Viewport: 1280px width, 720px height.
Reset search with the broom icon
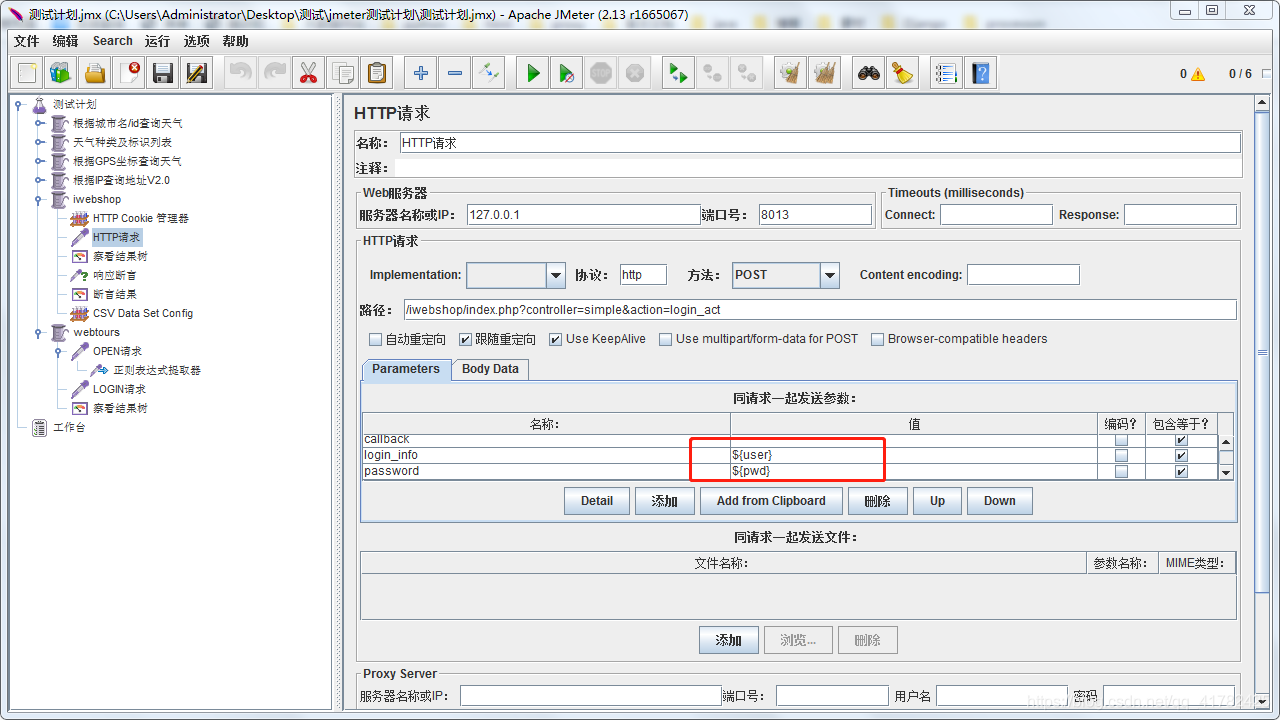coord(903,73)
